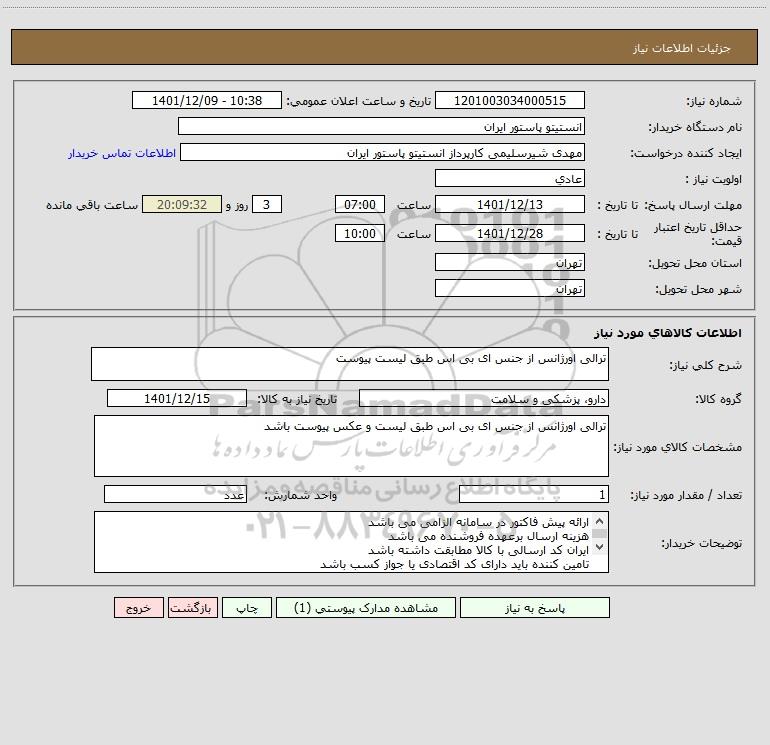Click the بازگشت back button
The height and width of the screenshot is (745, 770).
point(192,608)
